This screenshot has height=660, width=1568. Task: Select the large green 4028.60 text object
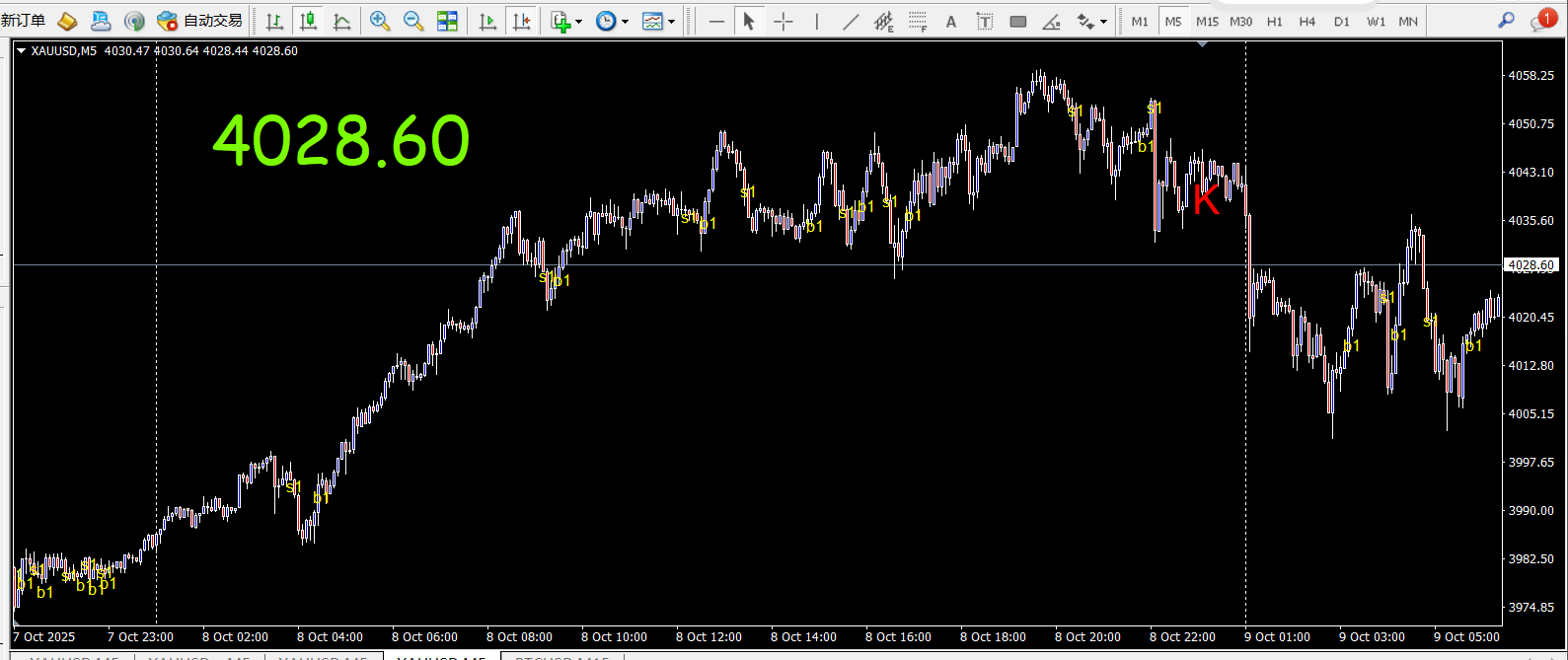(341, 140)
